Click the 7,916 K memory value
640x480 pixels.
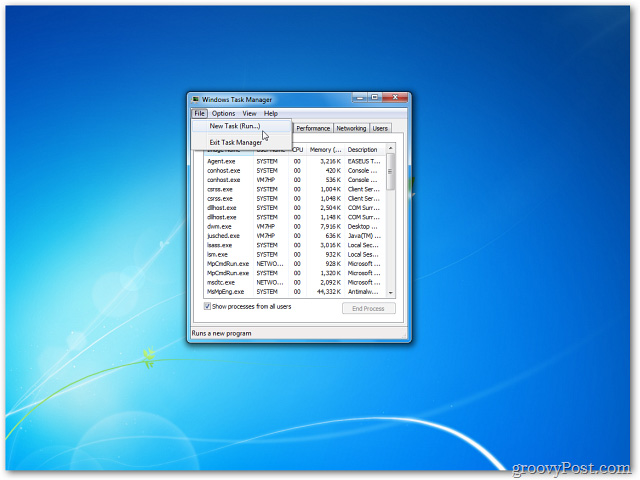click(331, 227)
